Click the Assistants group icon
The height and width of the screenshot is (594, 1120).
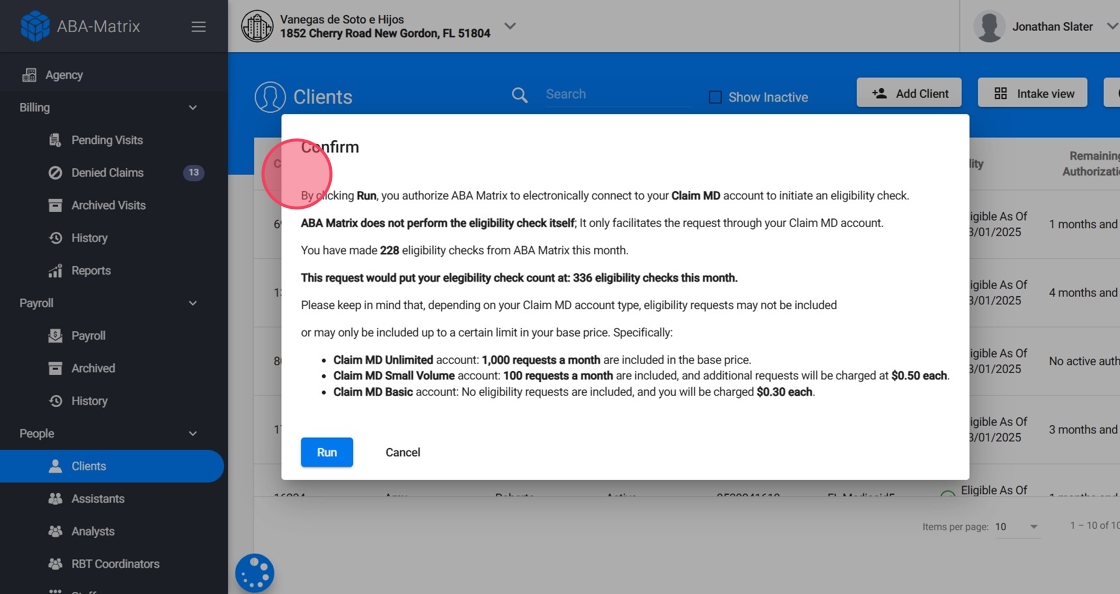coord(55,499)
